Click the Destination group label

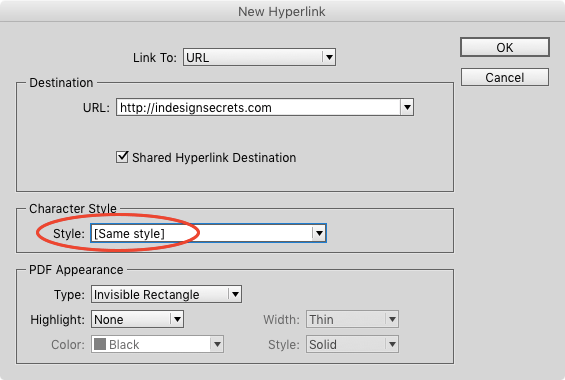click(x=61, y=83)
